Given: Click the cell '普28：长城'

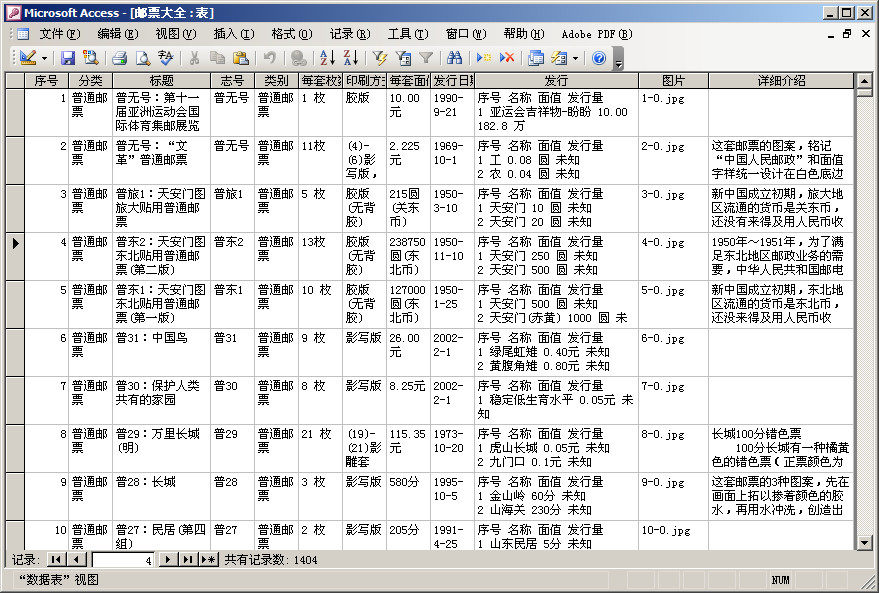Looking at the screenshot, I should (161, 496).
